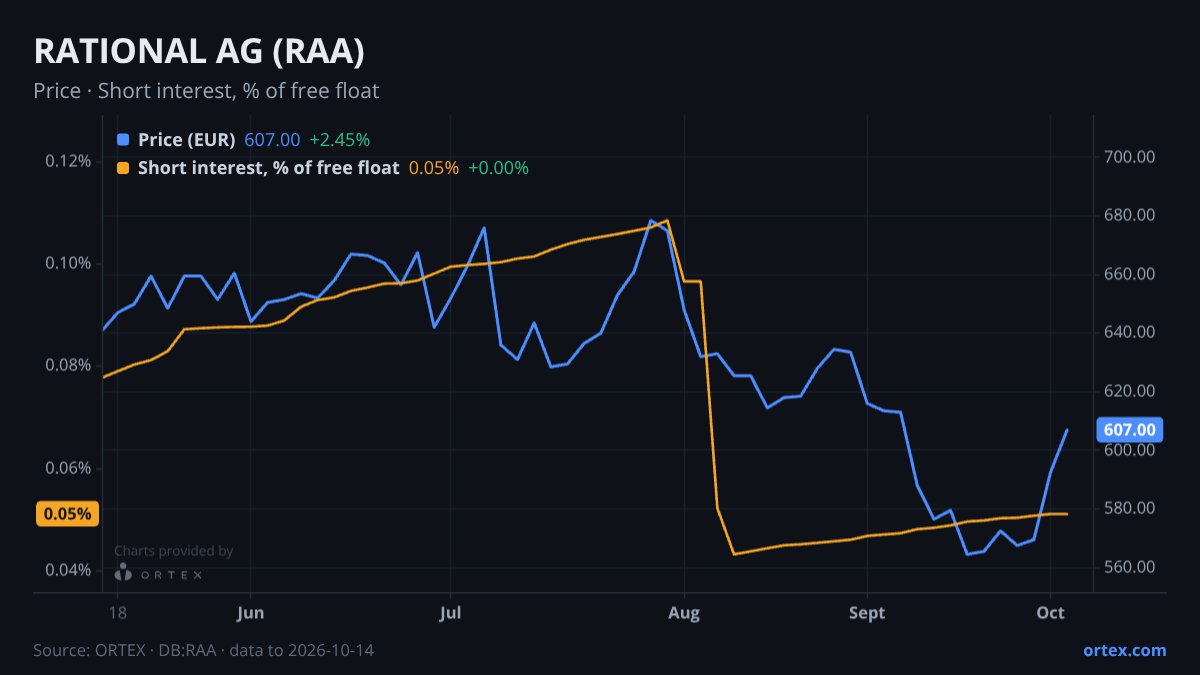The height and width of the screenshot is (675, 1200).
Task: Click the 560.00 right axis label
Action: [1130, 567]
